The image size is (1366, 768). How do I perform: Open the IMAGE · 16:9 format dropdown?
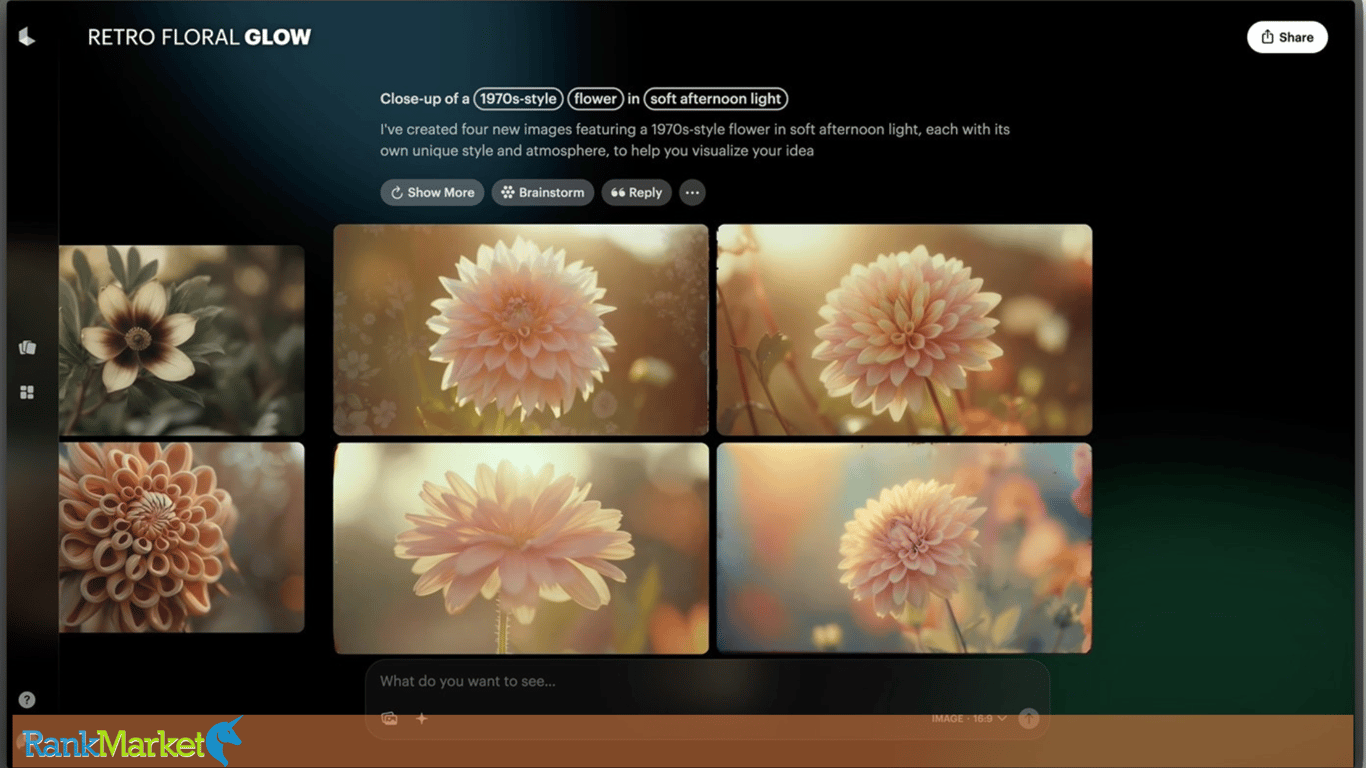[969, 718]
